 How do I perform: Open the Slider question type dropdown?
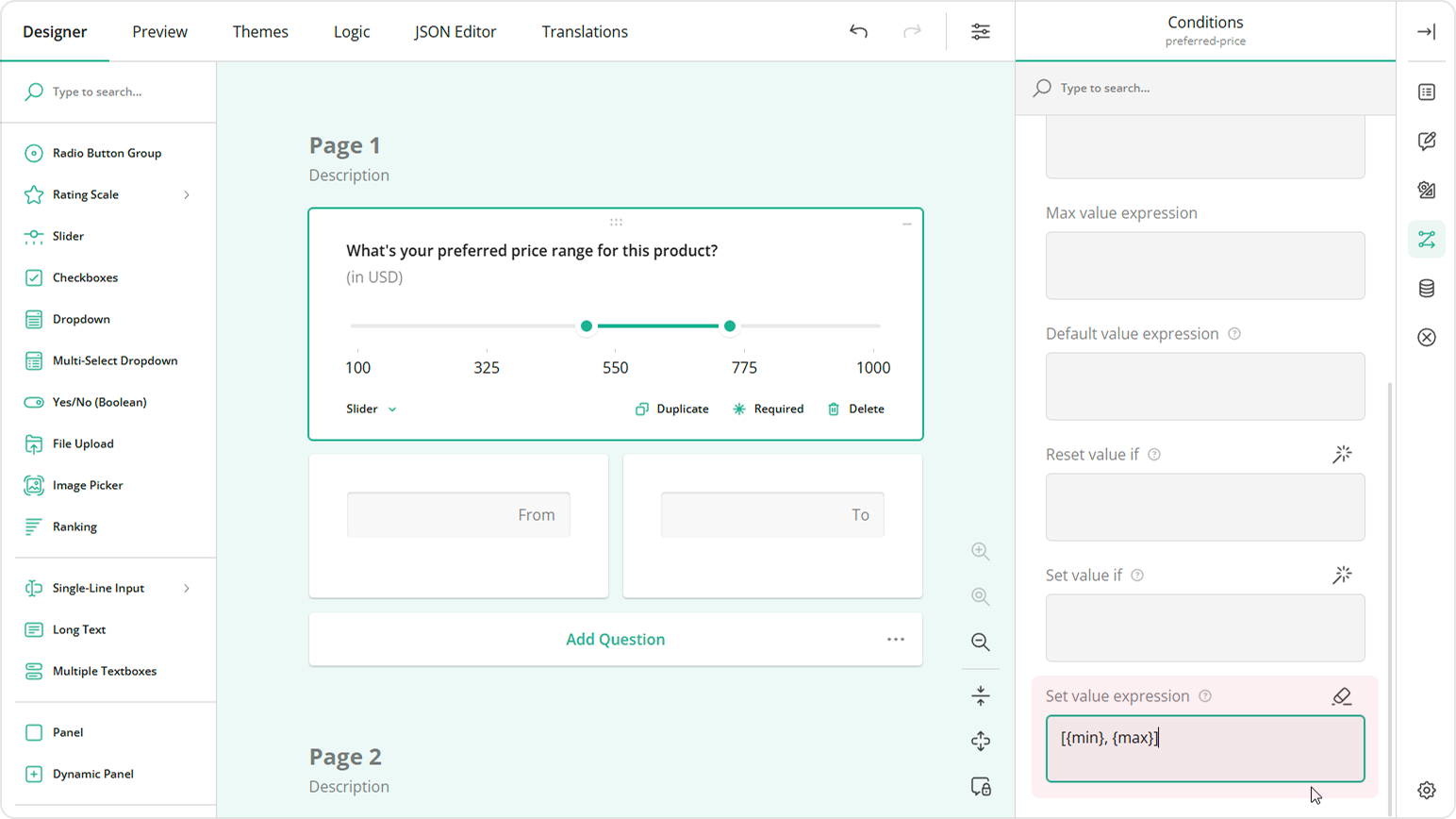click(x=370, y=409)
